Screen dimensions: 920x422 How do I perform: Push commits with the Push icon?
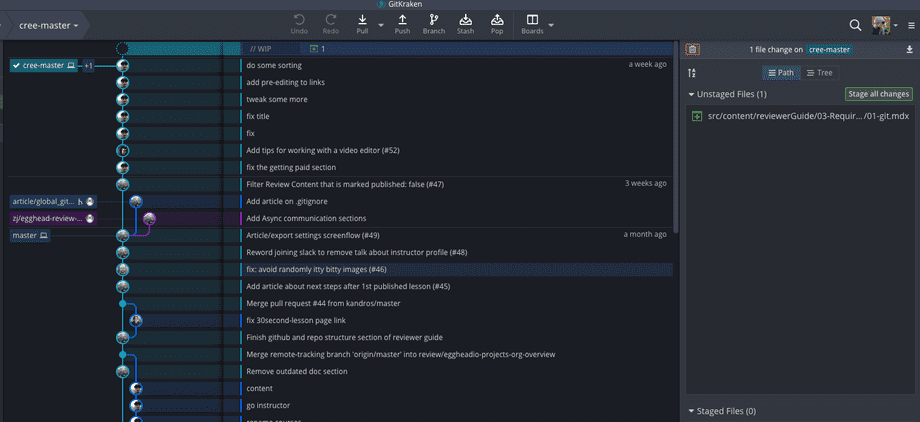pos(402,20)
